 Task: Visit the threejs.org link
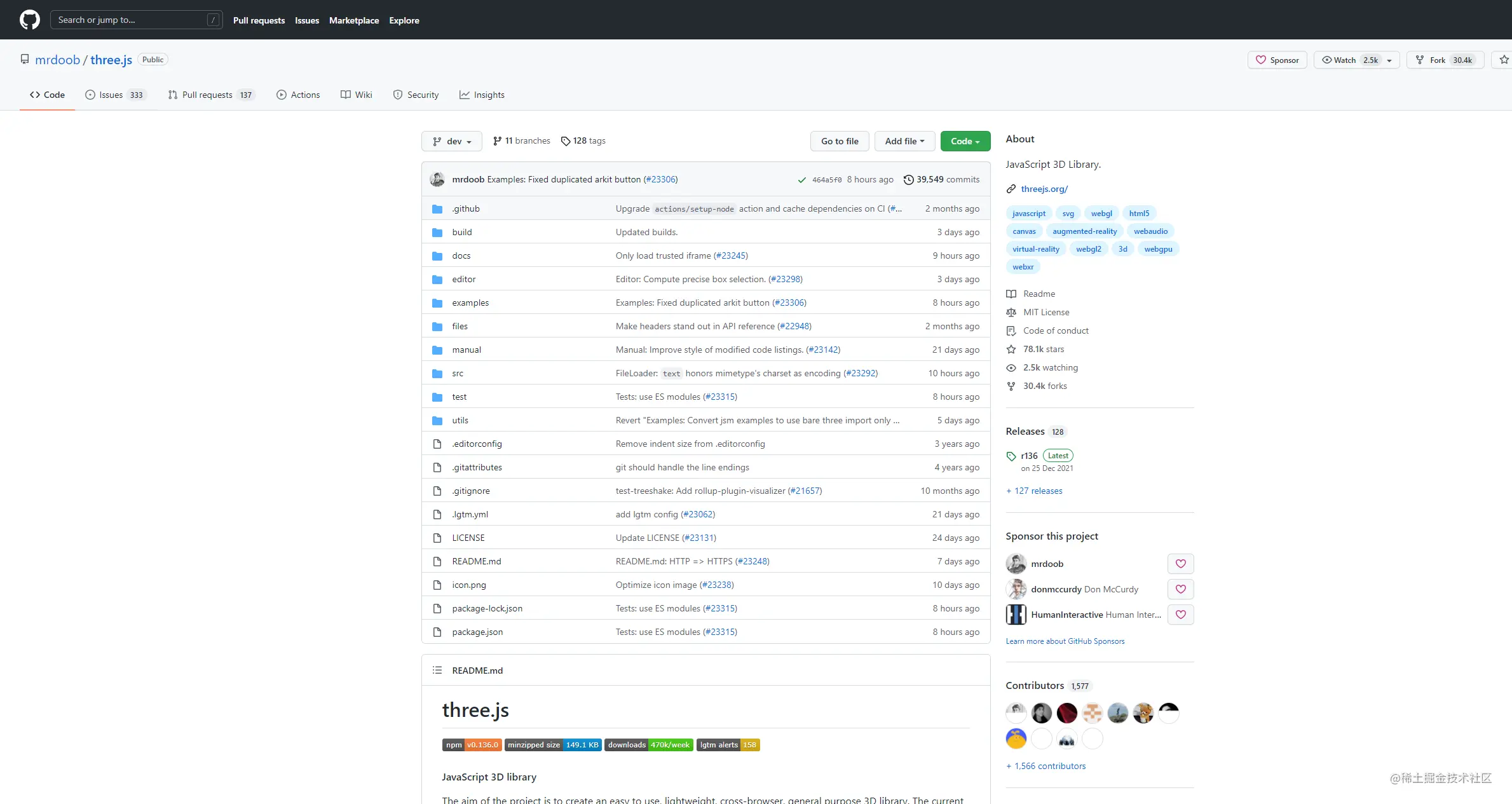click(1043, 188)
